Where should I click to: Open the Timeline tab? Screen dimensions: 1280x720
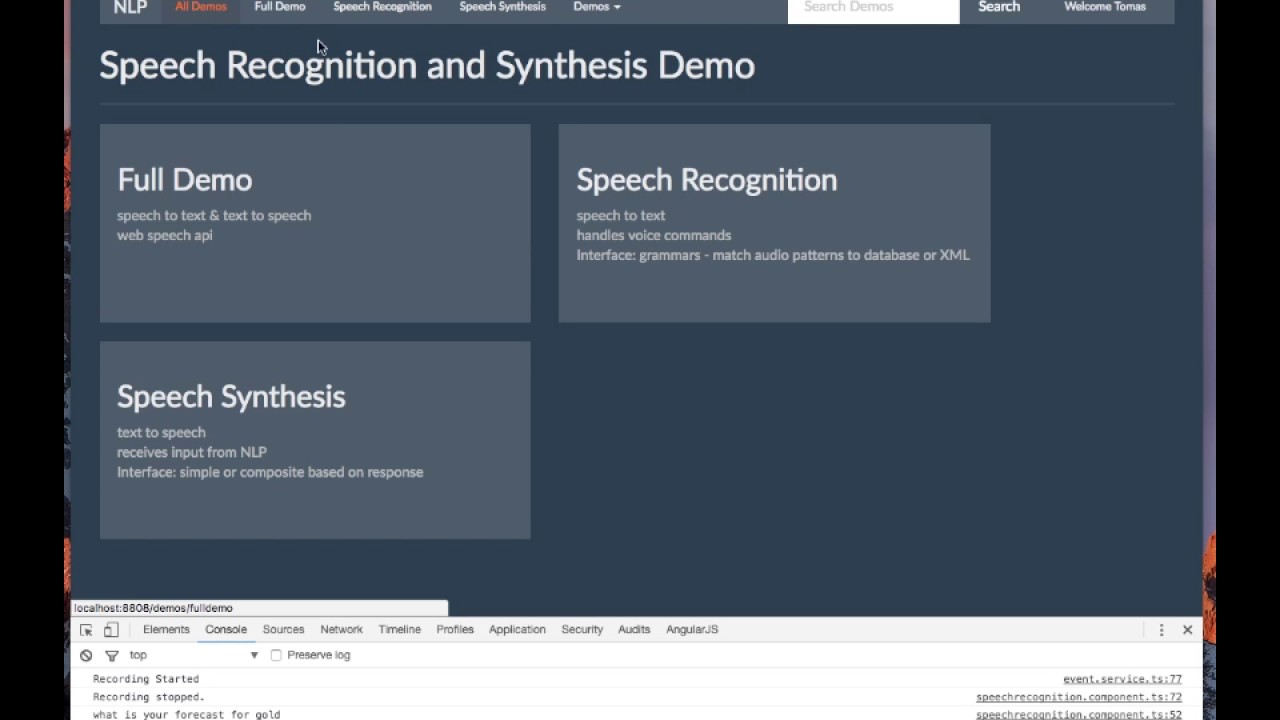point(399,629)
